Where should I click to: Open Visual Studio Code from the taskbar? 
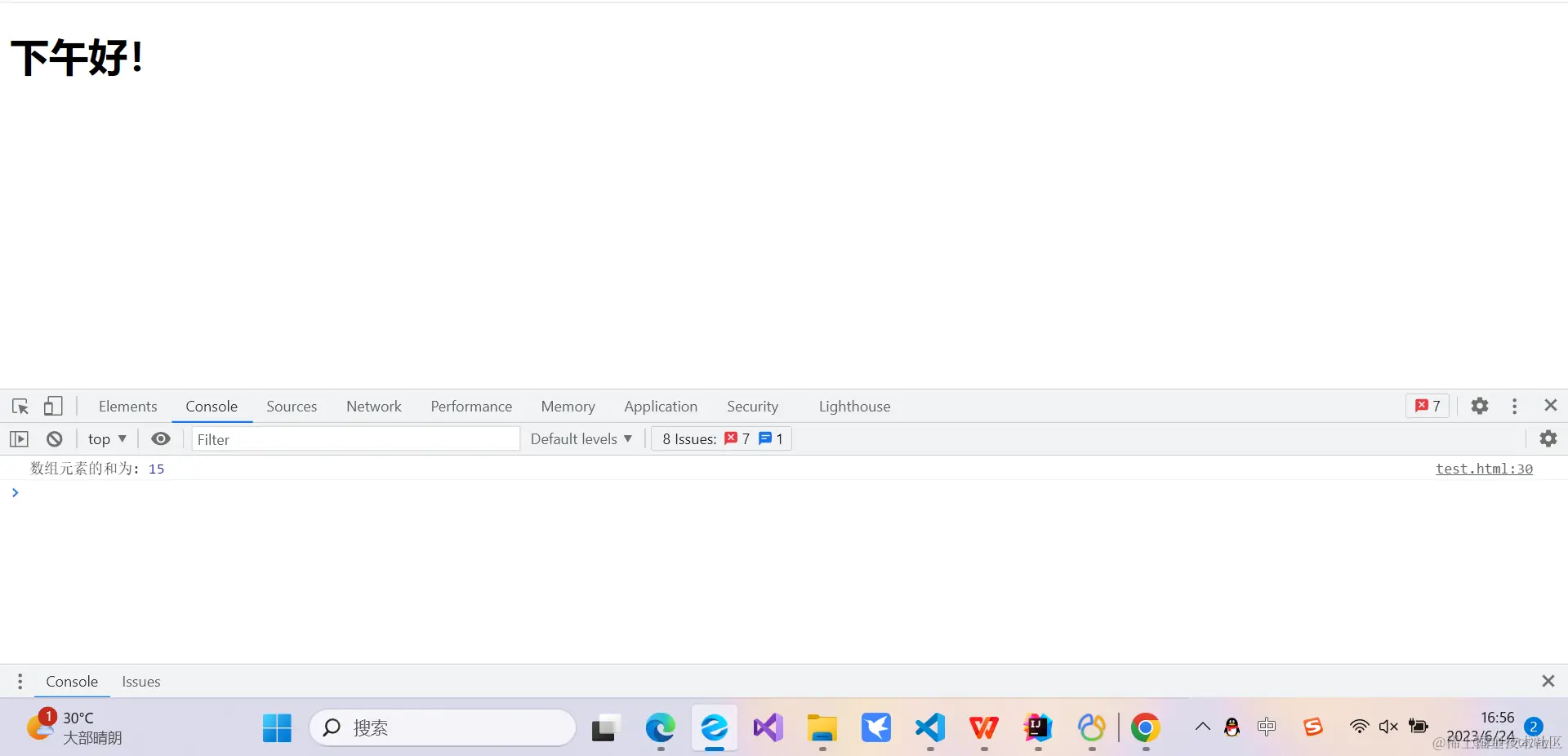(x=929, y=727)
